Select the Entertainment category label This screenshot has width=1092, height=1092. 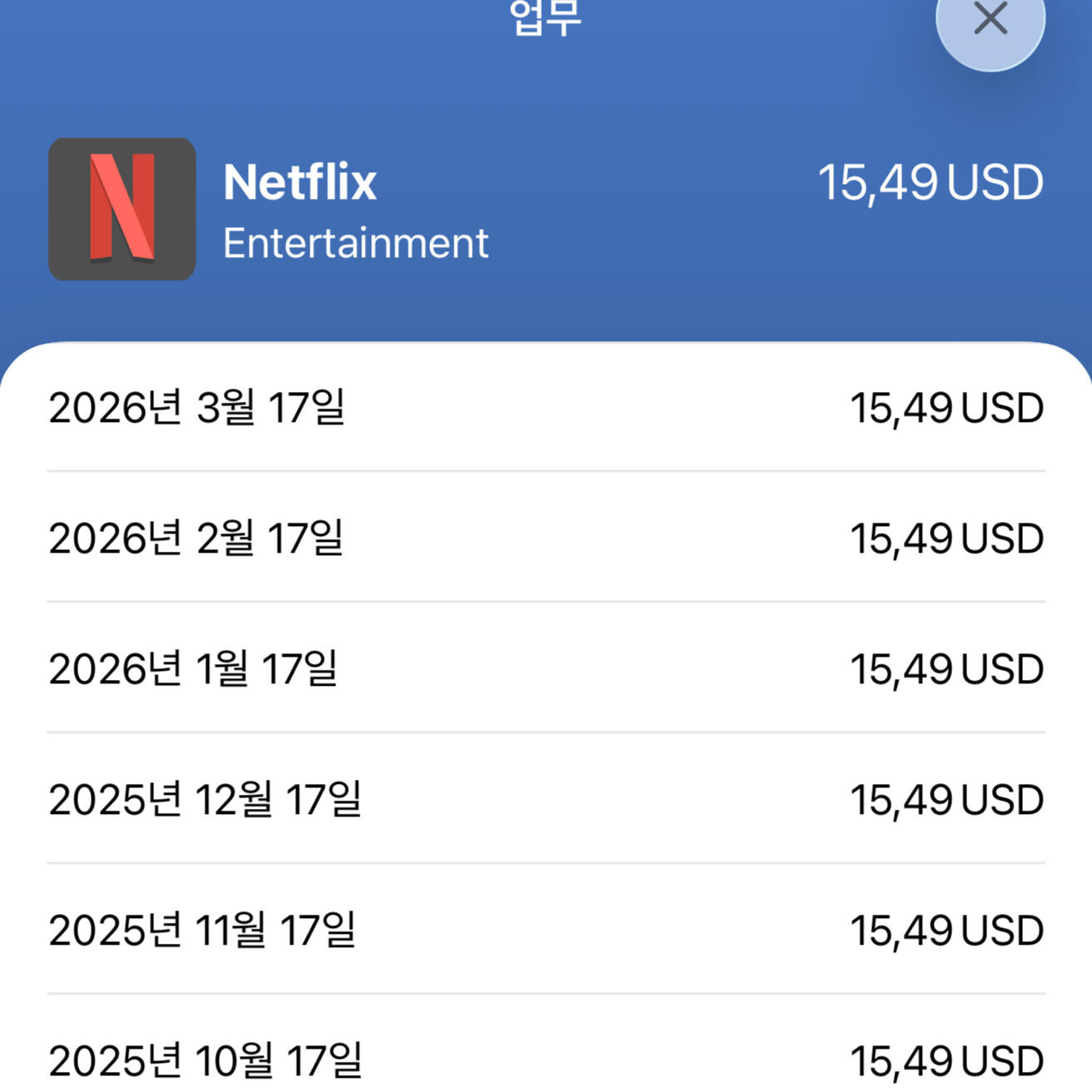tap(355, 244)
